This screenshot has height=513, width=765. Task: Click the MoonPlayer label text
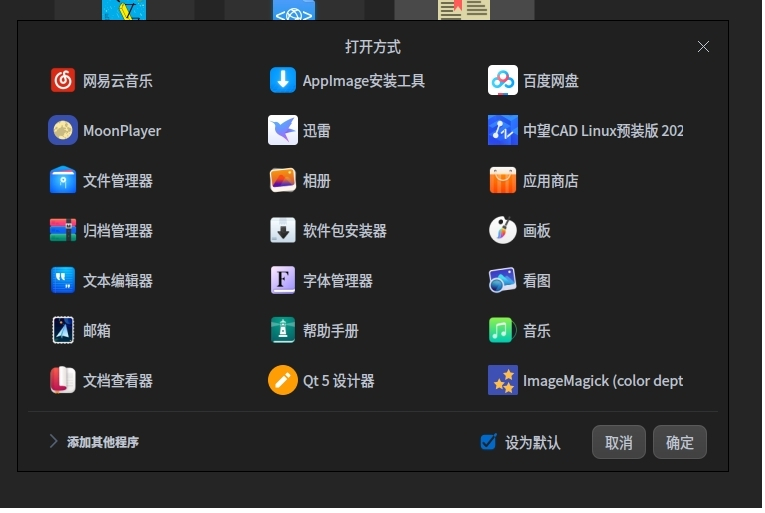pos(122,131)
